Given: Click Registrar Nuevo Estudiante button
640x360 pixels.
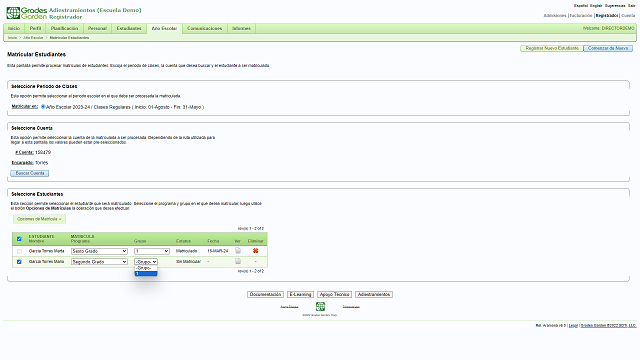Looking at the screenshot, I should pyautogui.click(x=552, y=48).
